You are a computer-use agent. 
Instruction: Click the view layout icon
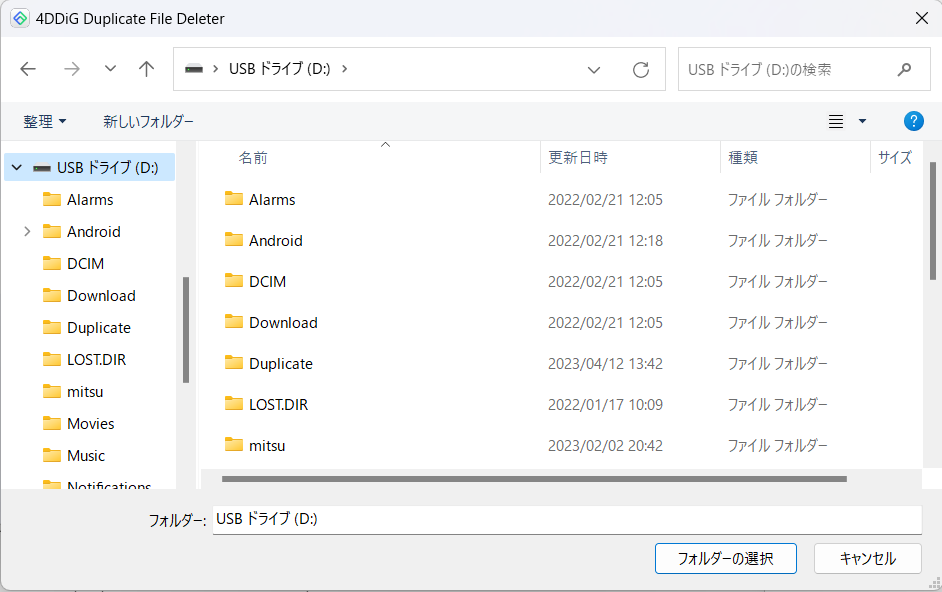tap(836, 122)
